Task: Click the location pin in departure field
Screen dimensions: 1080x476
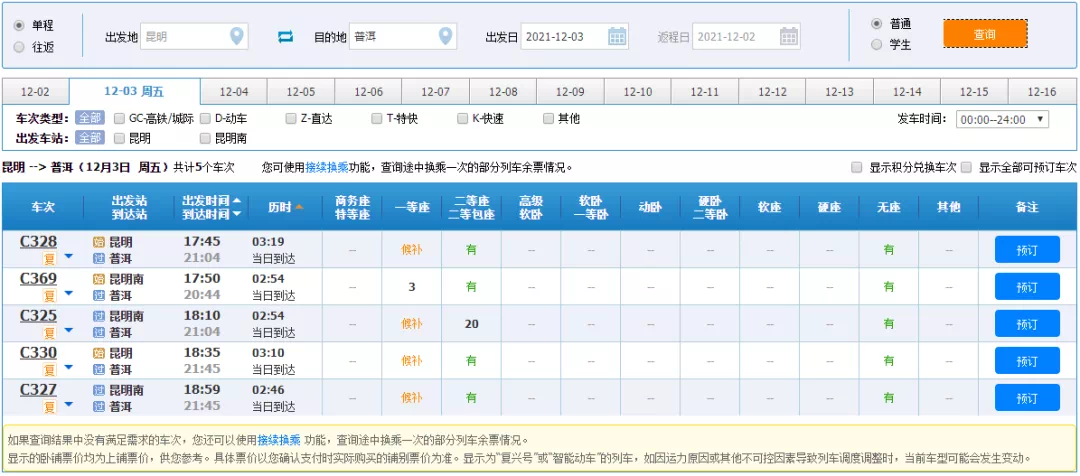Action: click(236, 37)
